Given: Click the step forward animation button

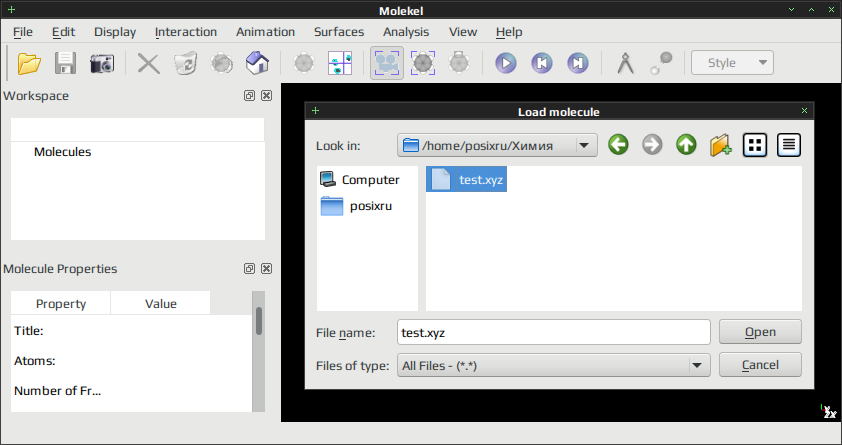Looking at the screenshot, I should tap(578, 63).
